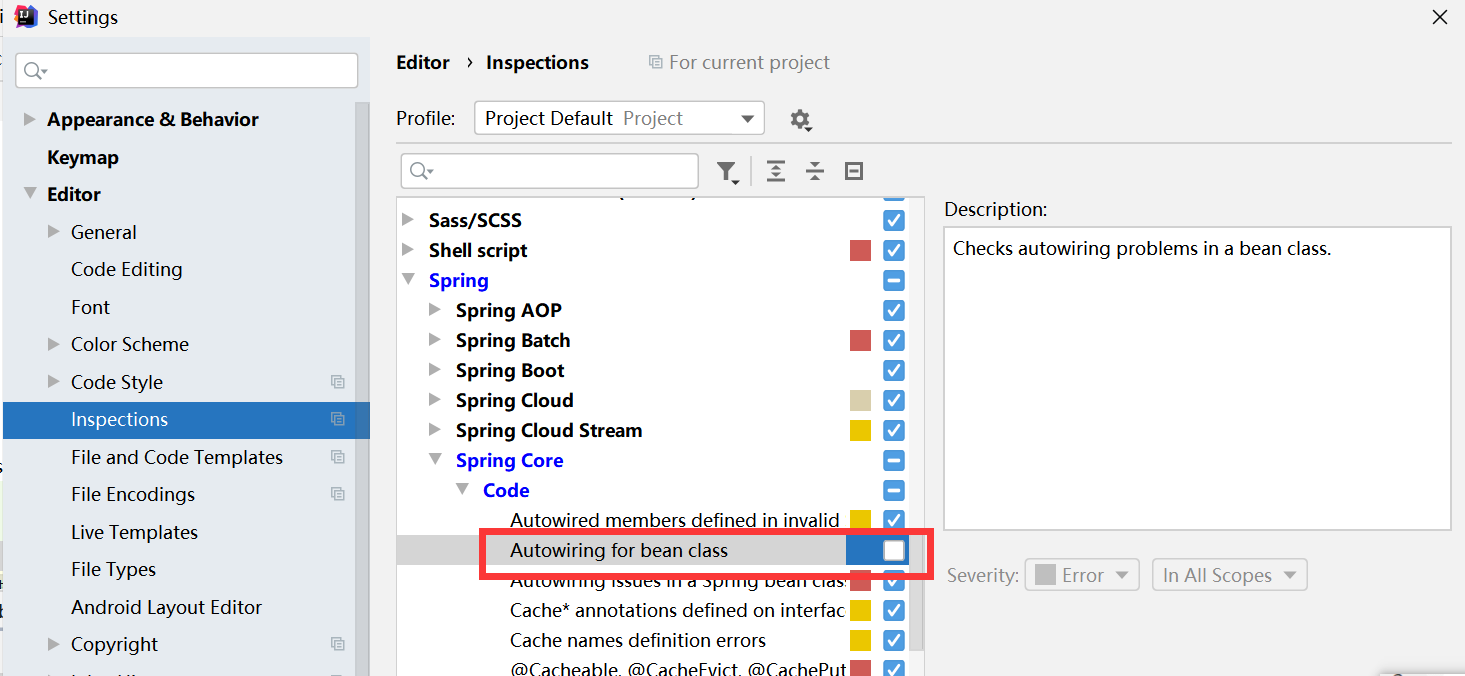Click the Expand All tree icon
Viewport: 1465px width, 676px height.
pyautogui.click(x=775, y=172)
